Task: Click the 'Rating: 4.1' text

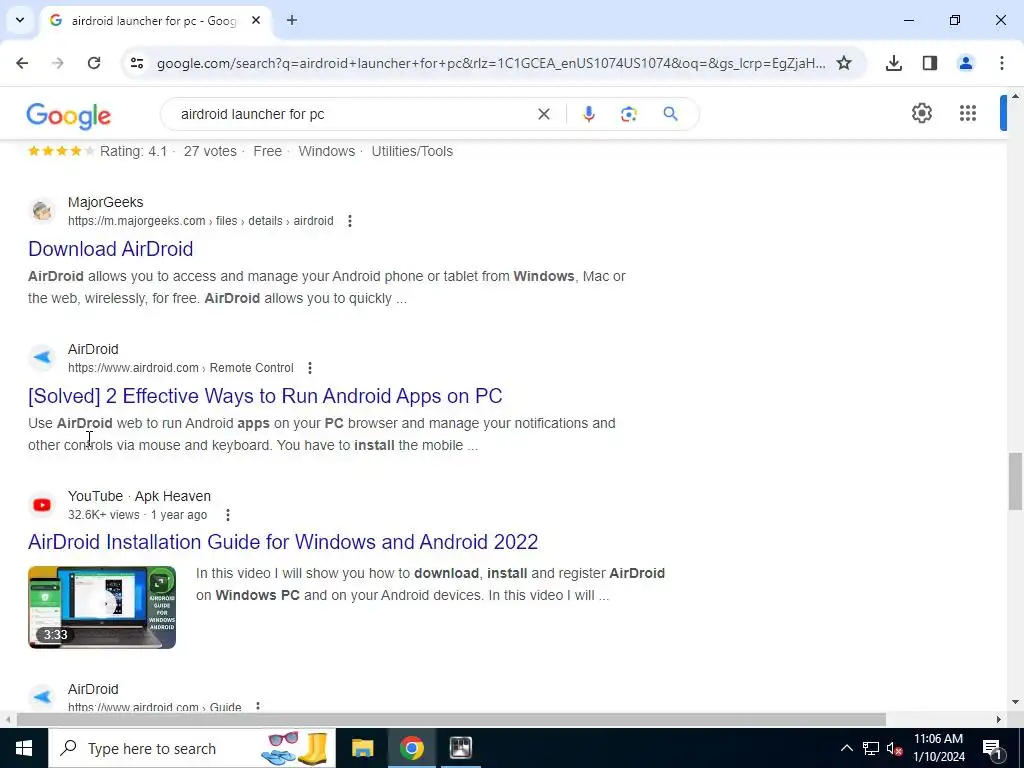Action: (x=133, y=152)
